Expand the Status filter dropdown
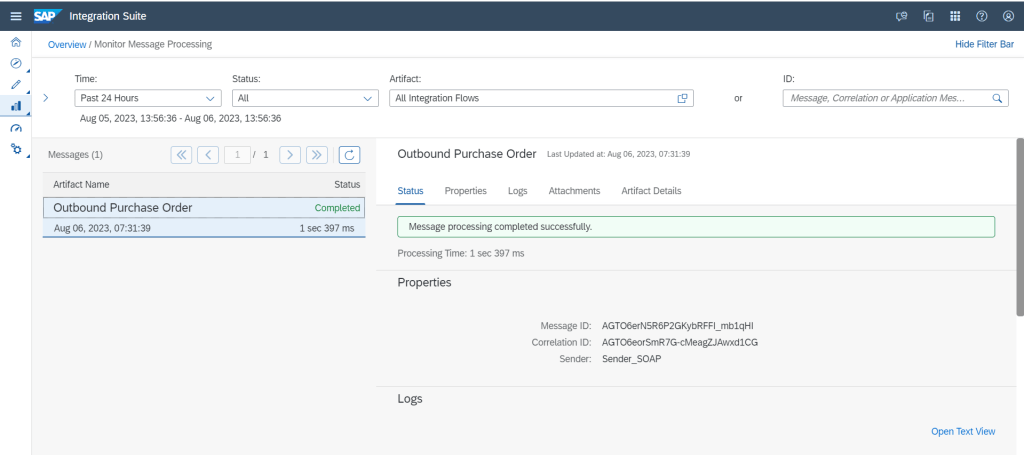Screen dimensions: 1024x455 click(x=303, y=98)
